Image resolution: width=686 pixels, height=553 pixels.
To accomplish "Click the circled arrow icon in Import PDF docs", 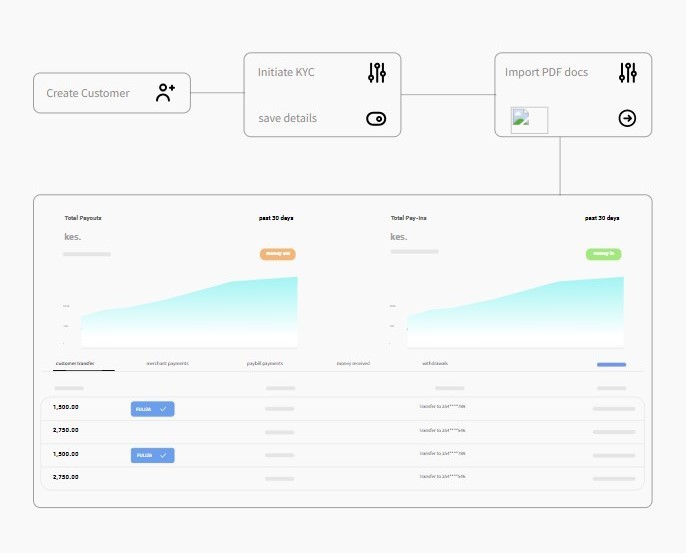I will [x=627, y=119].
